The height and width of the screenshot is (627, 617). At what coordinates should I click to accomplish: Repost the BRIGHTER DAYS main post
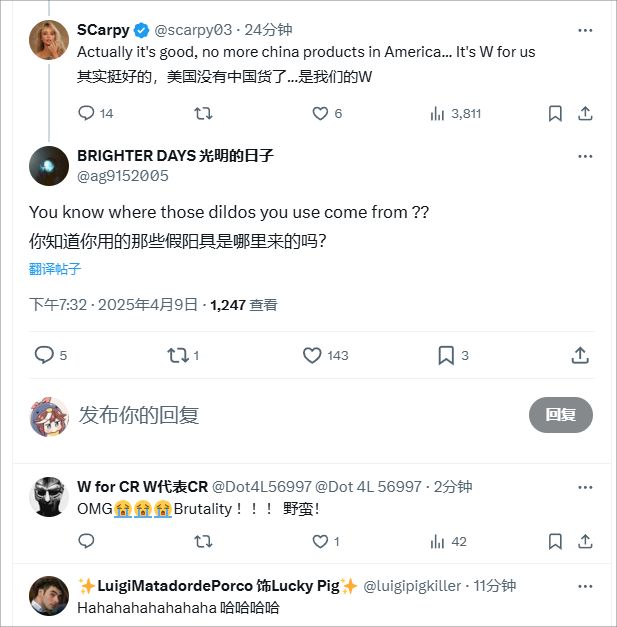[x=178, y=355]
